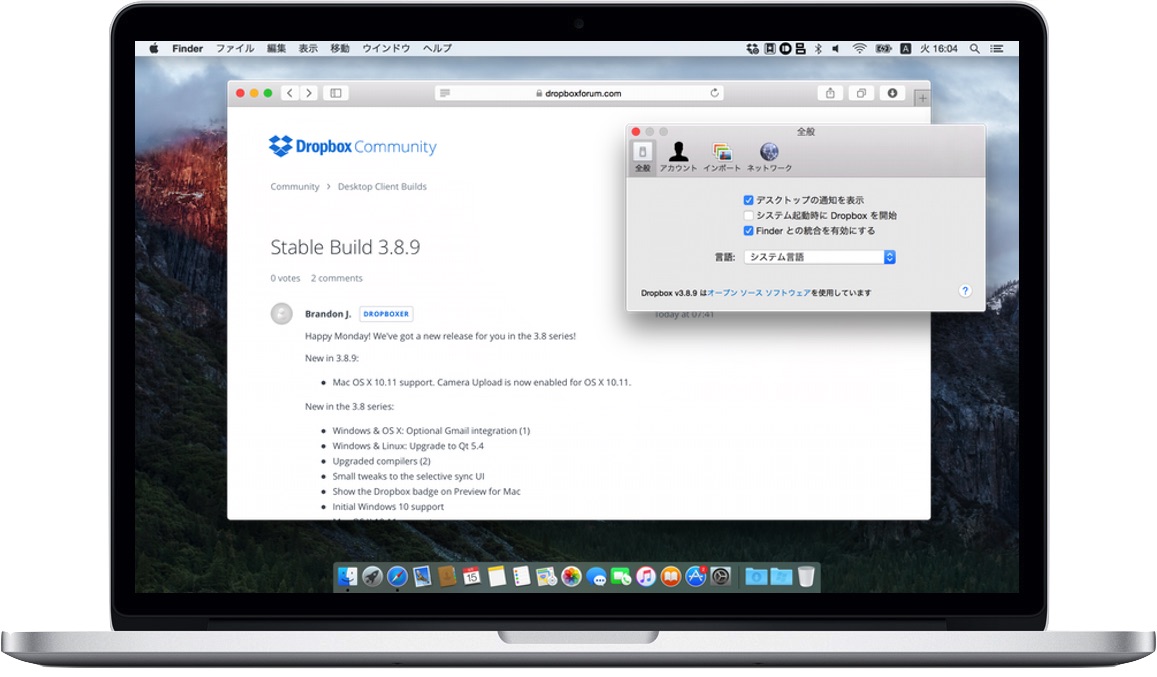Viewport: 1157px width, 677px height.
Task: Click the 2 comments link
Action: point(336,278)
